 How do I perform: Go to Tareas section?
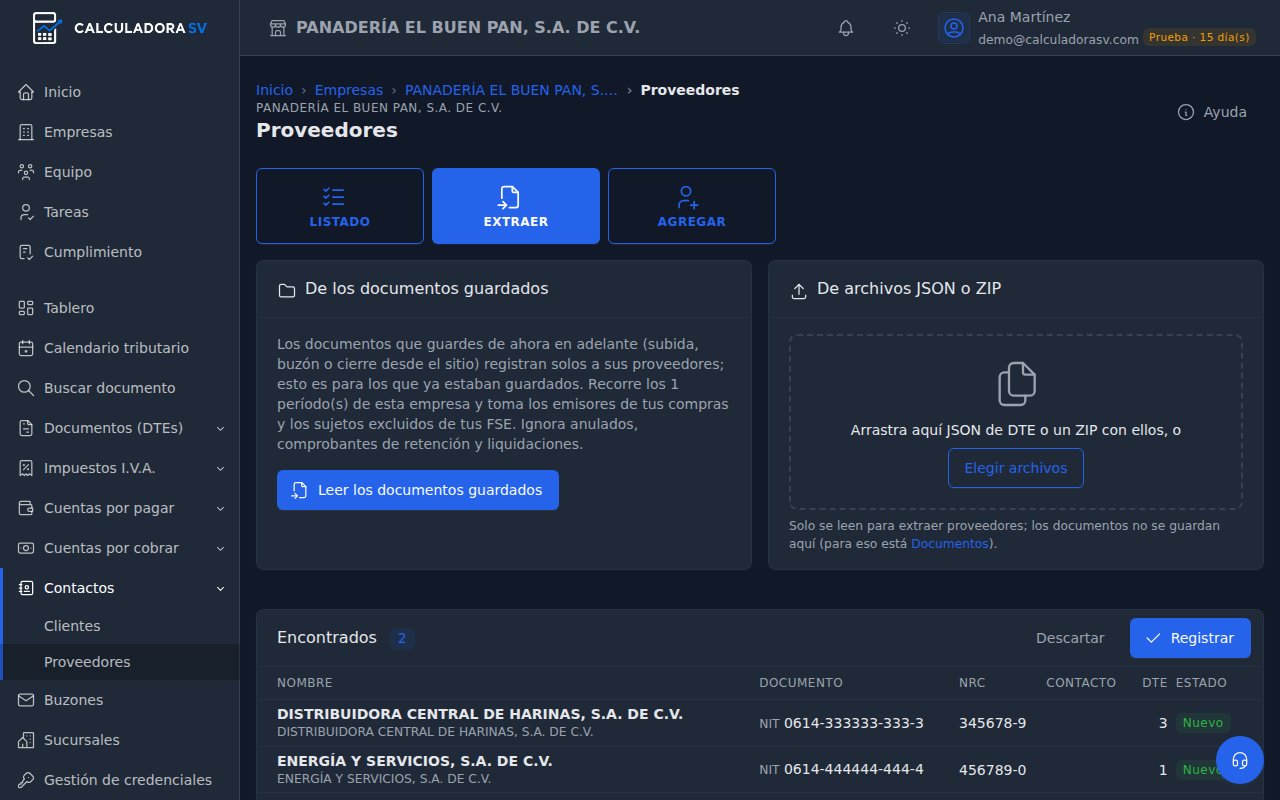(120, 212)
